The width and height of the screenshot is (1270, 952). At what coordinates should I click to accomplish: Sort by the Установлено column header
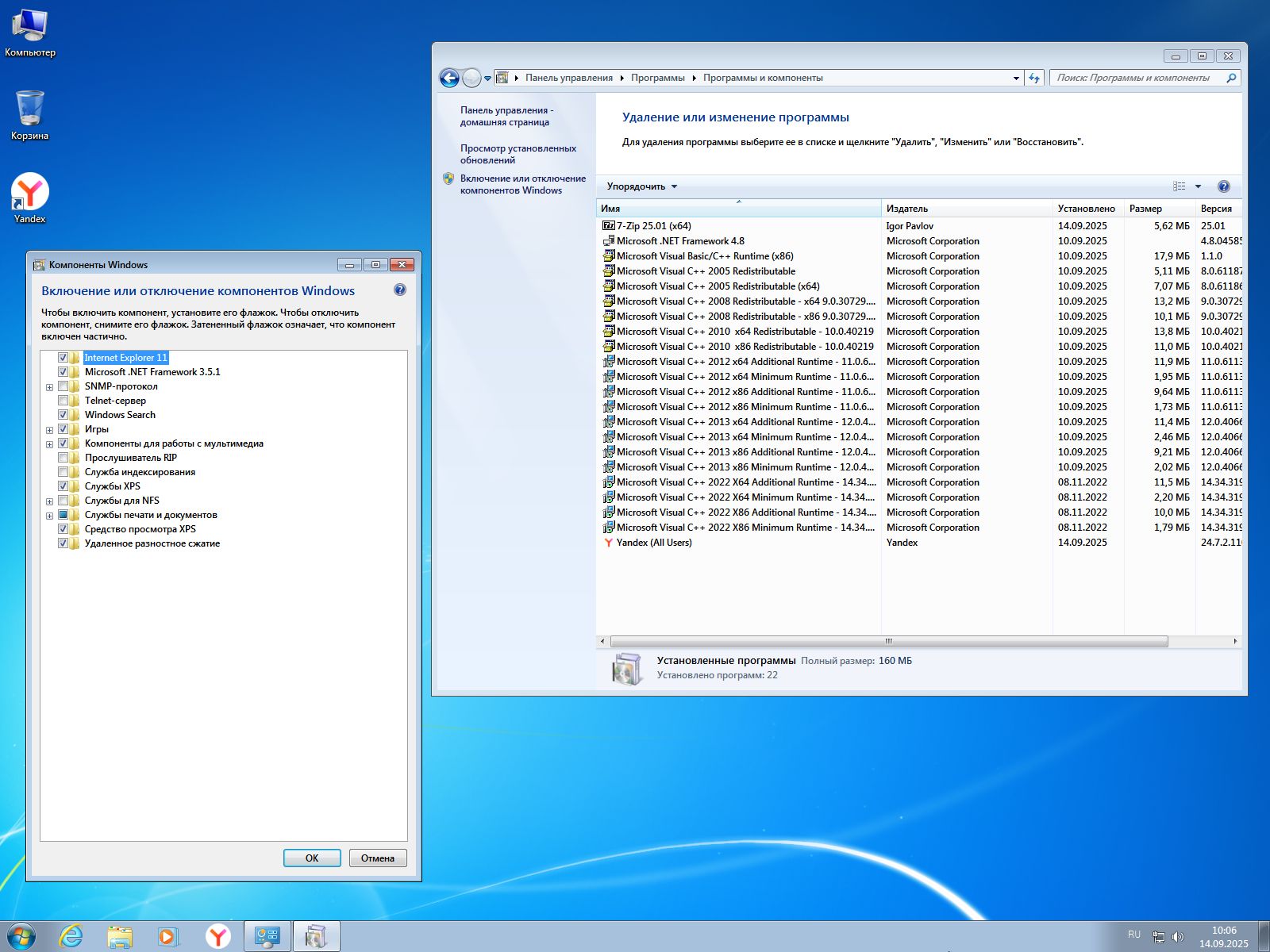(1088, 209)
